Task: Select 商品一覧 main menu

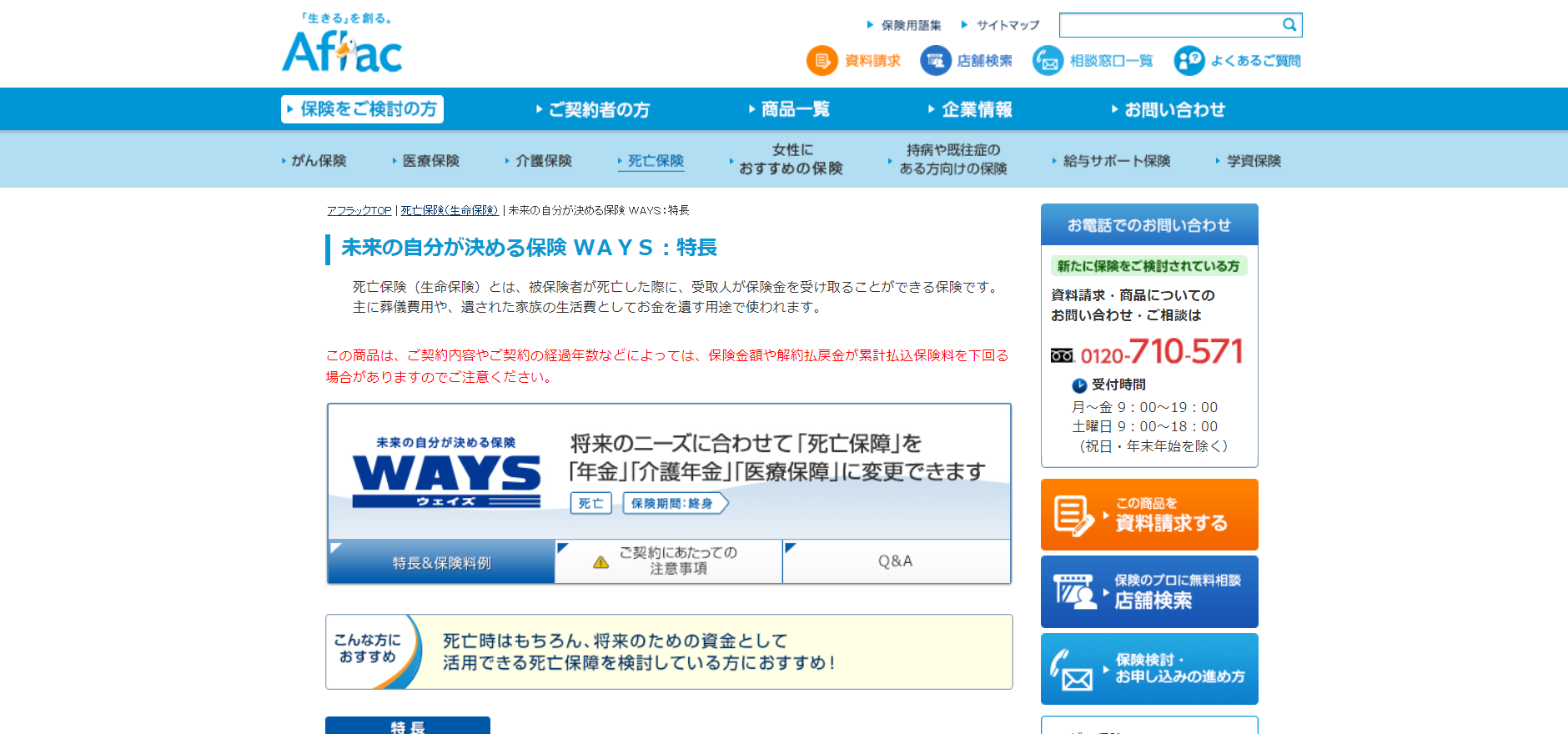Action: [x=789, y=109]
